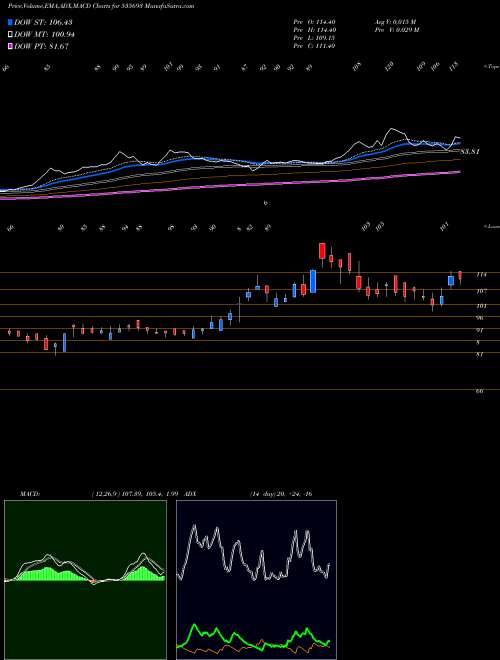Click the 96 price level label
This screenshot has height=660, width=500.
(x=480, y=318)
